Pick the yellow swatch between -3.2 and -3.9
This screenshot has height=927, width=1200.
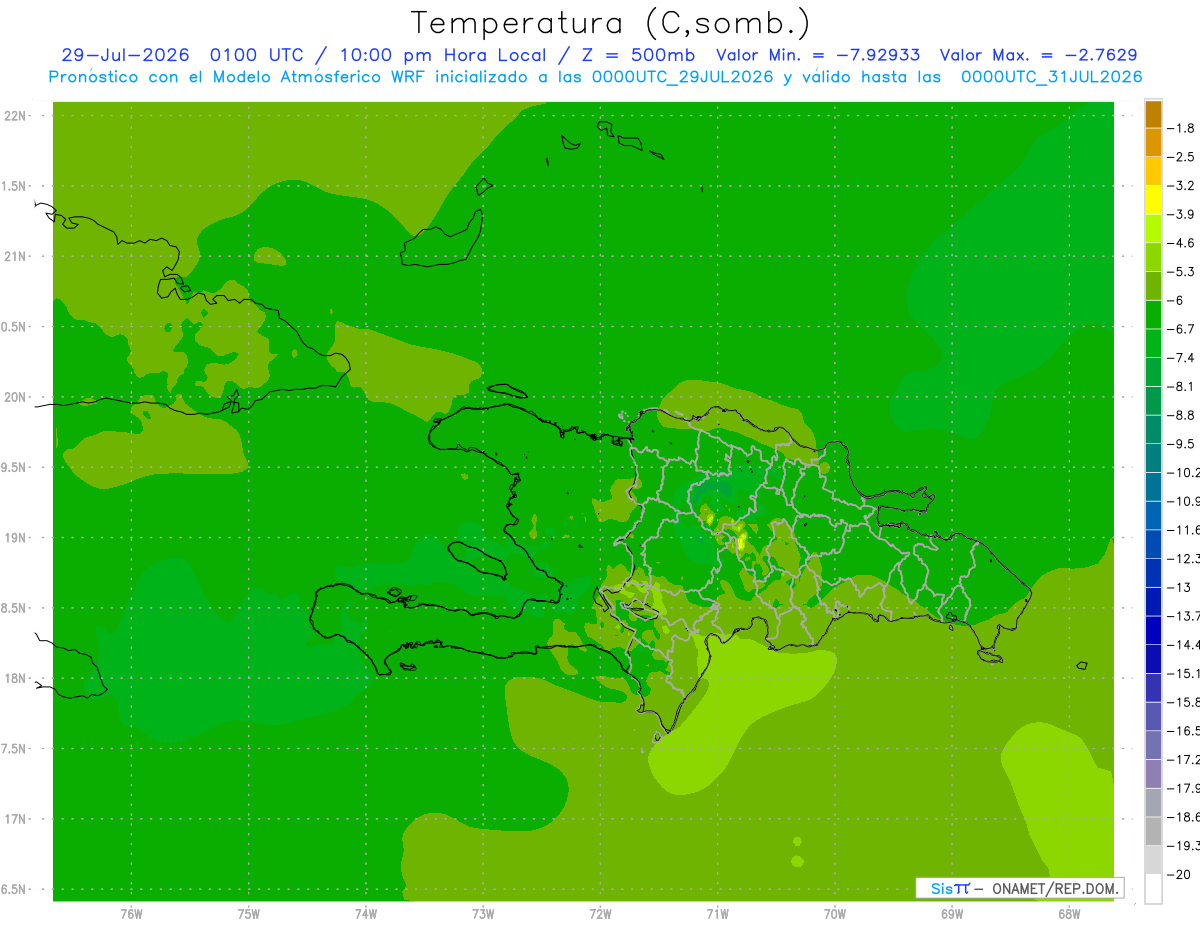[1153, 200]
